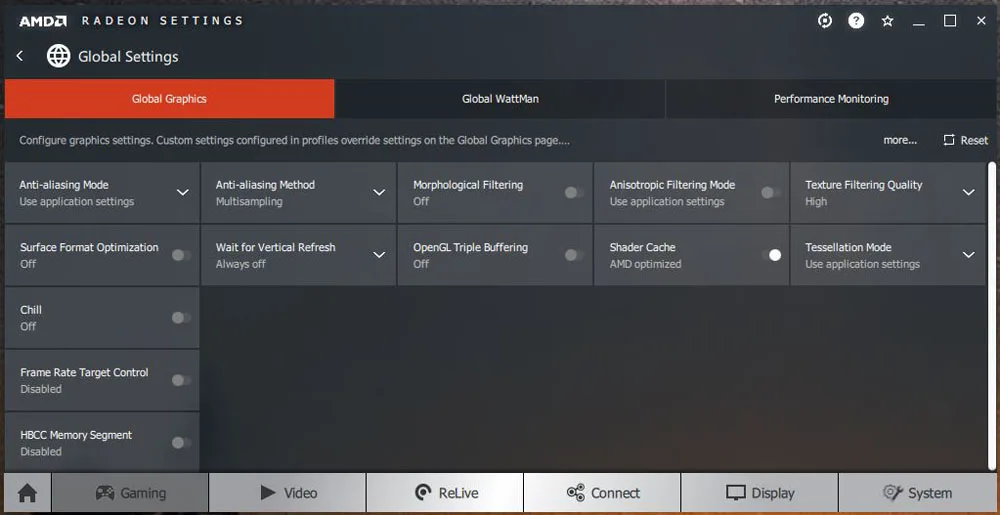Open the Connect section
This screenshot has width=1000, height=515.
click(x=603, y=493)
